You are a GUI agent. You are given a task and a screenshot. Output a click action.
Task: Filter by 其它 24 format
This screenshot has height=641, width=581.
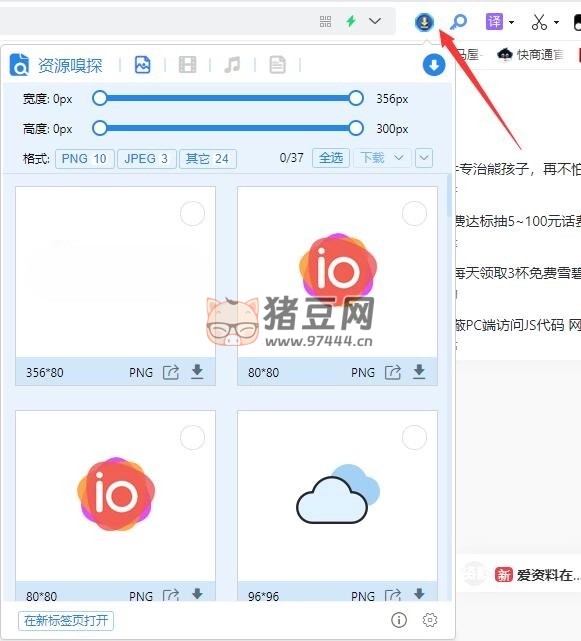pos(208,159)
